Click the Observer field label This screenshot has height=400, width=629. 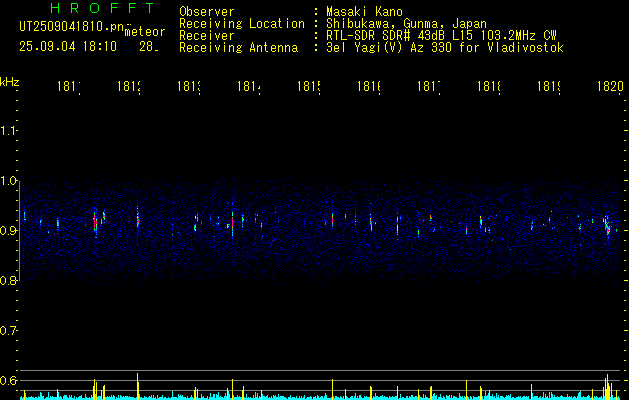point(207,12)
